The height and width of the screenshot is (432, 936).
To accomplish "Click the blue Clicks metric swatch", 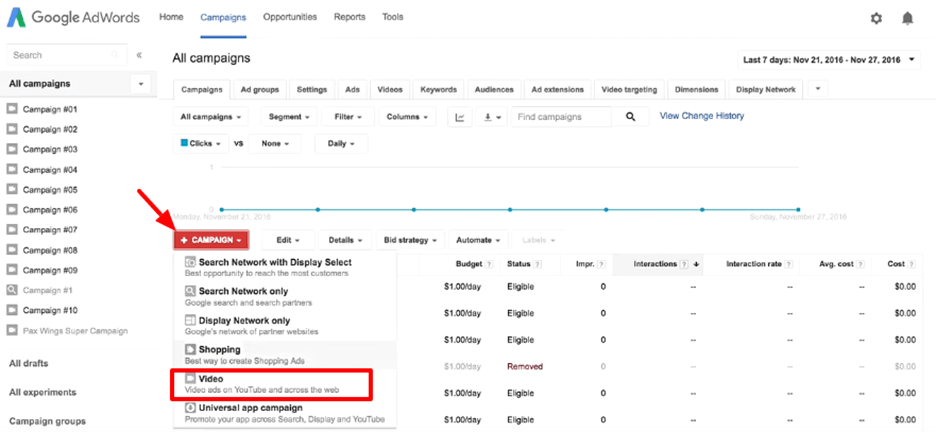I will [184, 143].
